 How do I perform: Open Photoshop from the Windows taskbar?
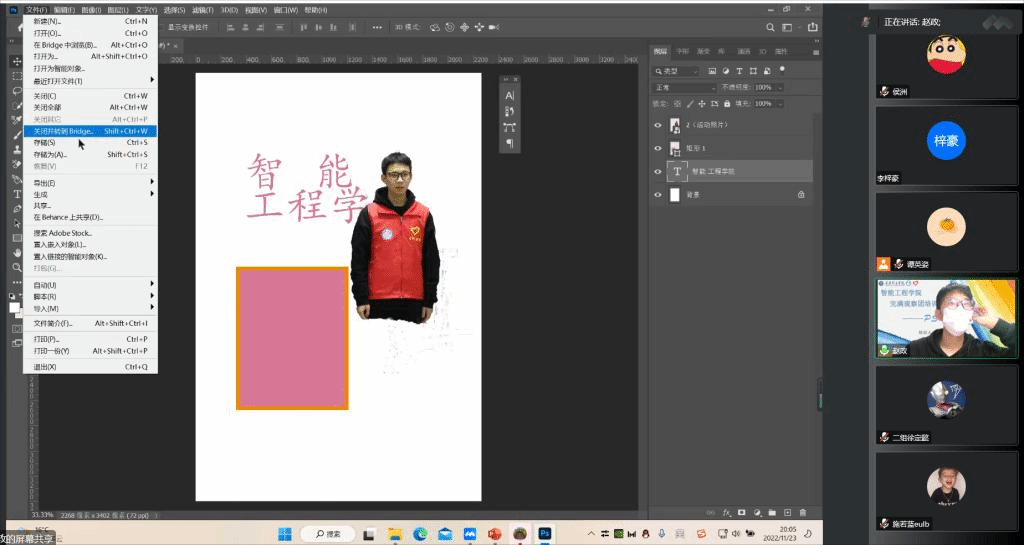click(545, 534)
